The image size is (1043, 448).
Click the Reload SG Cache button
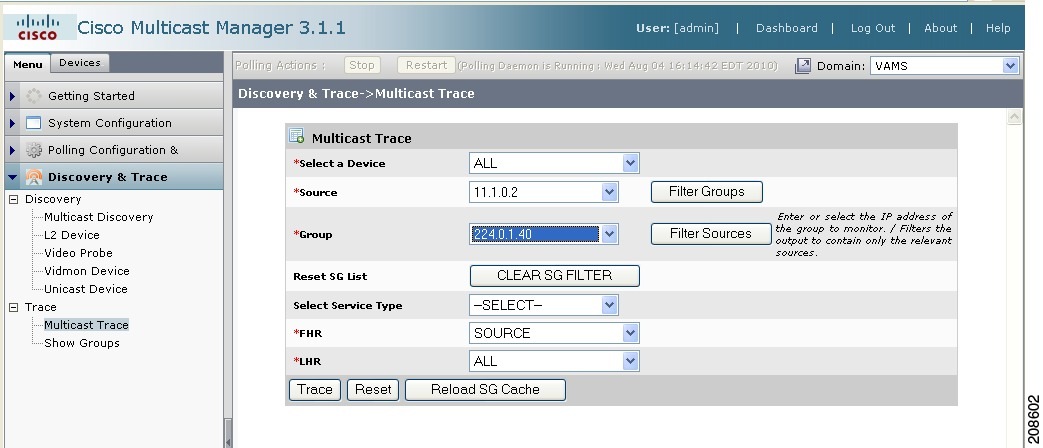coord(485,390)
